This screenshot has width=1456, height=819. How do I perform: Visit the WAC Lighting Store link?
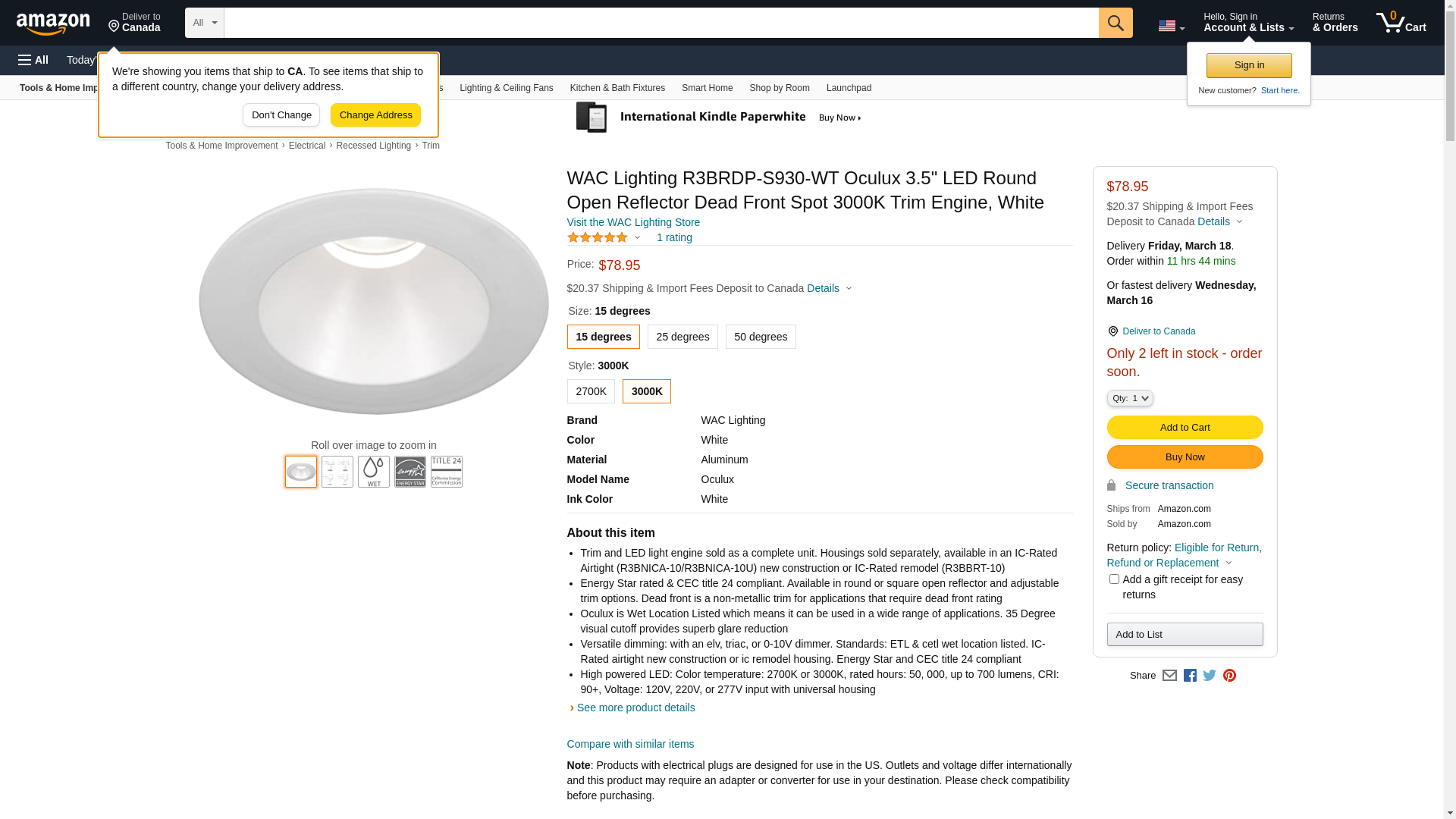[633, 222]
